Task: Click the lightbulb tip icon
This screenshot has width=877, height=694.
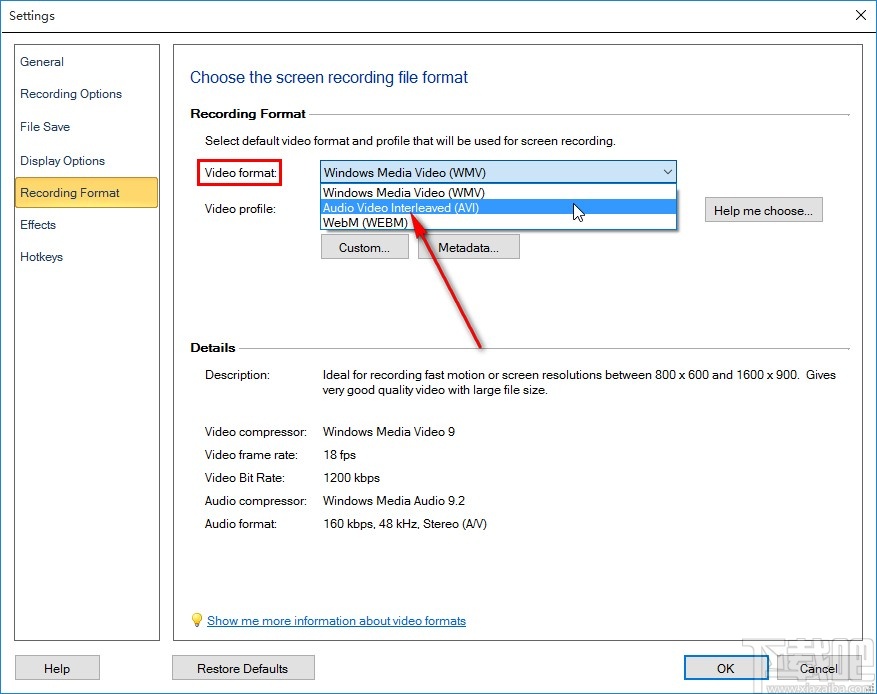Action: point(196,620)
